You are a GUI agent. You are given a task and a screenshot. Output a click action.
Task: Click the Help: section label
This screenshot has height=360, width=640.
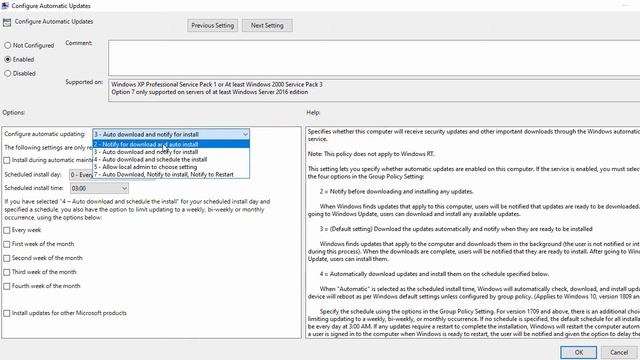(x=313, y=112)
